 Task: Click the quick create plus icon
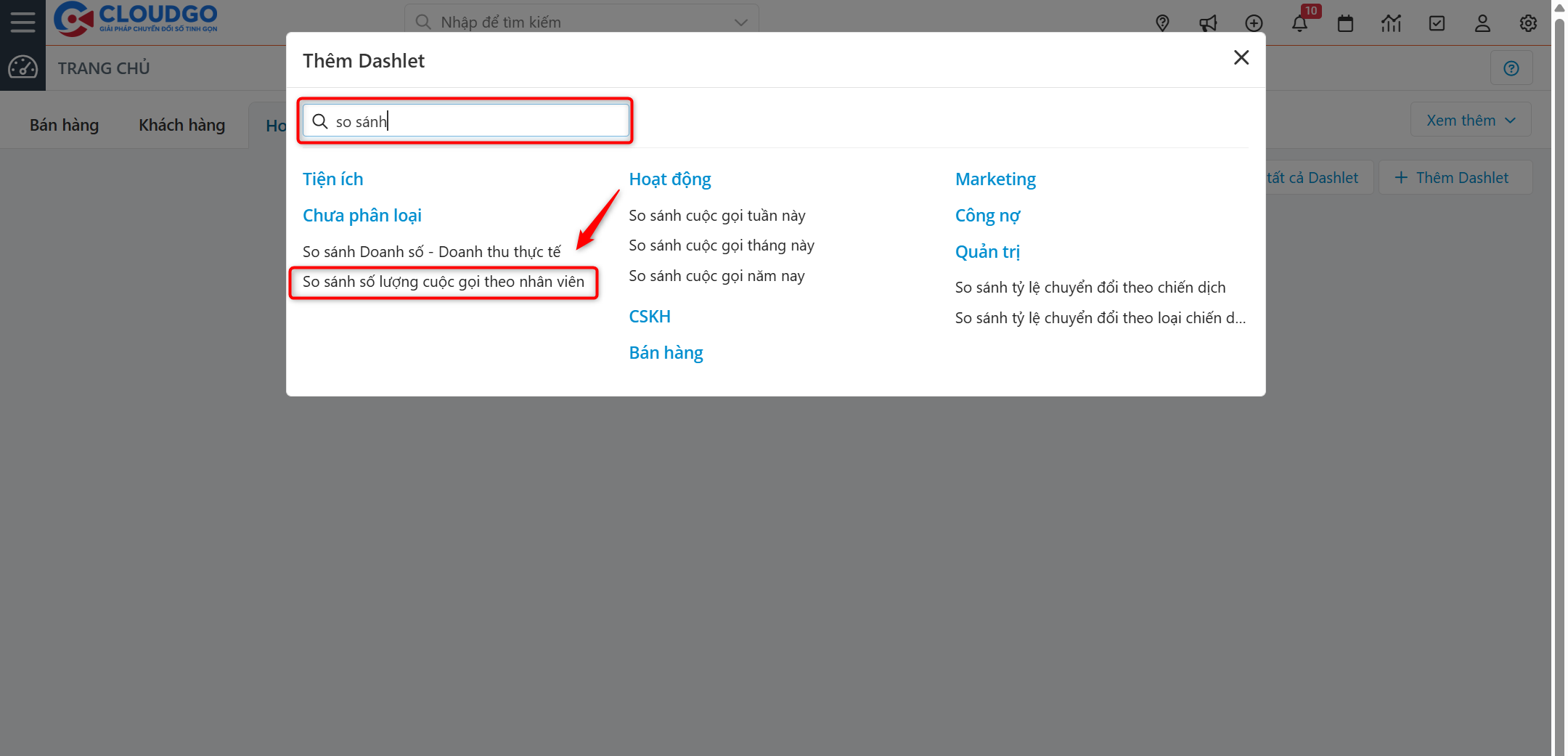click(1254, 23)
